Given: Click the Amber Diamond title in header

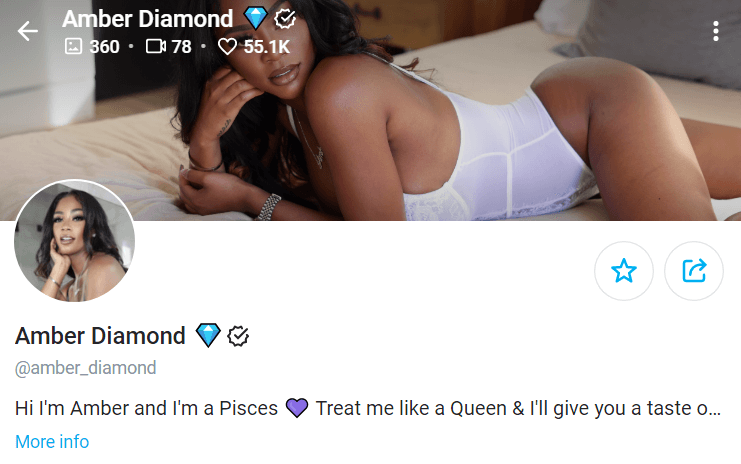Looking at the screenshot, I should coord(147,19).
